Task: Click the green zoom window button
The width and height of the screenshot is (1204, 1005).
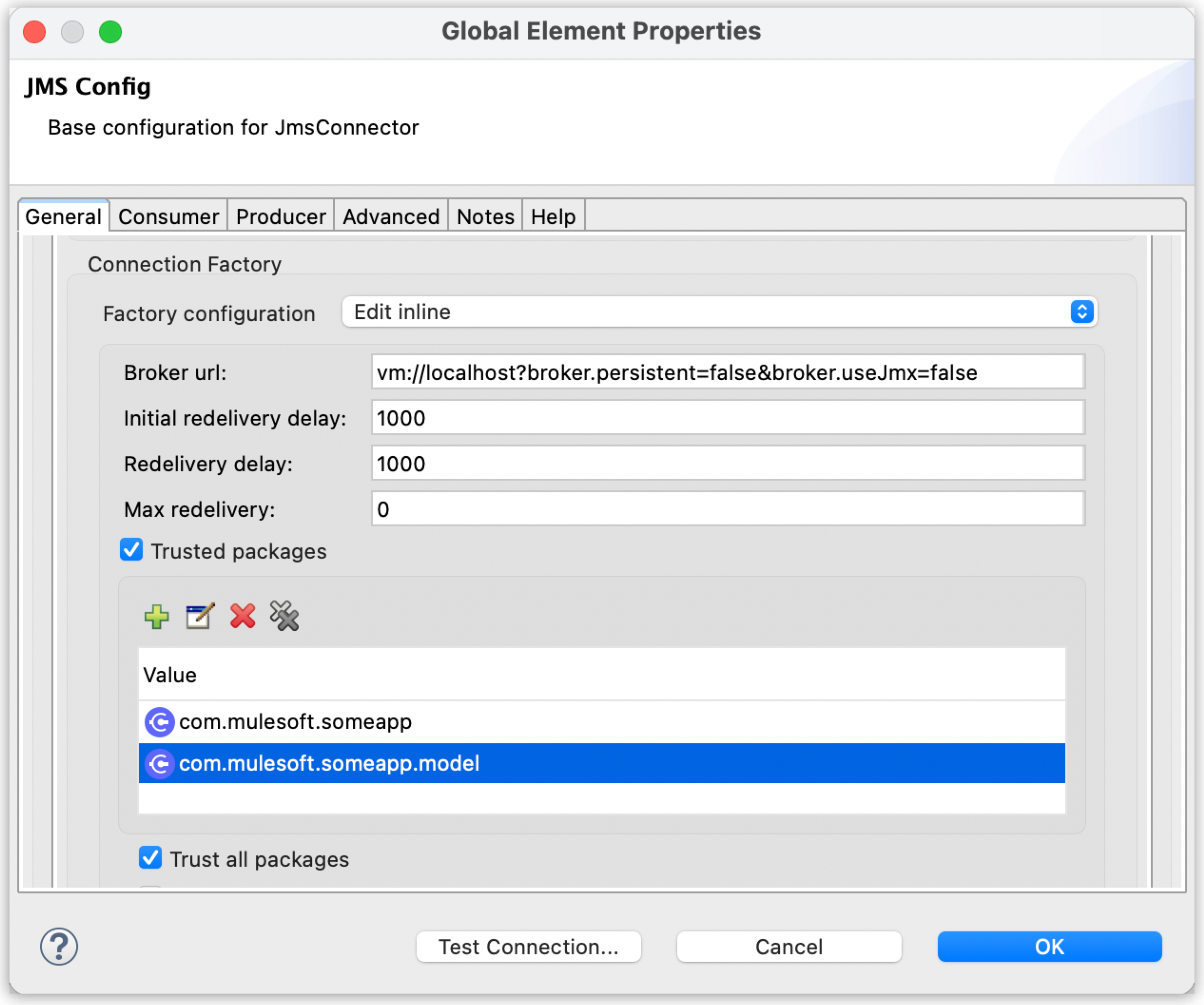Action: click(110, 31)
